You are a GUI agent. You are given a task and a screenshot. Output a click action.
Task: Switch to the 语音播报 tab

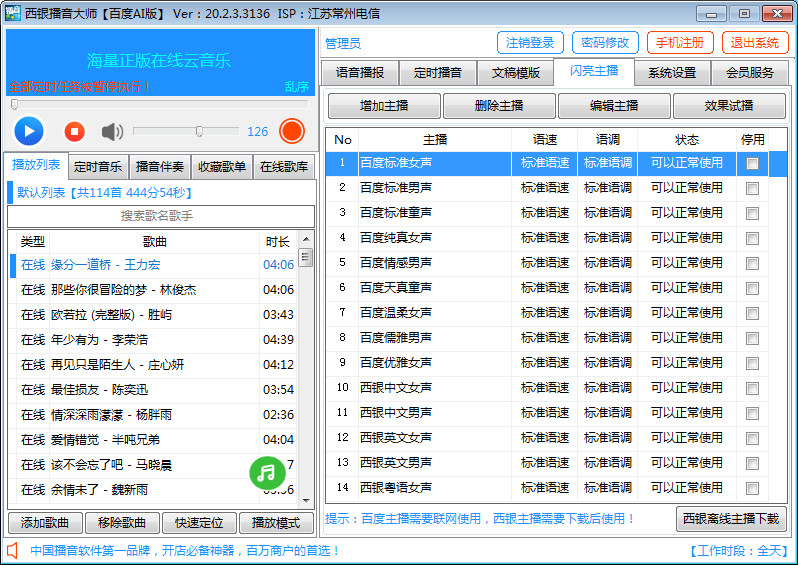360,73
